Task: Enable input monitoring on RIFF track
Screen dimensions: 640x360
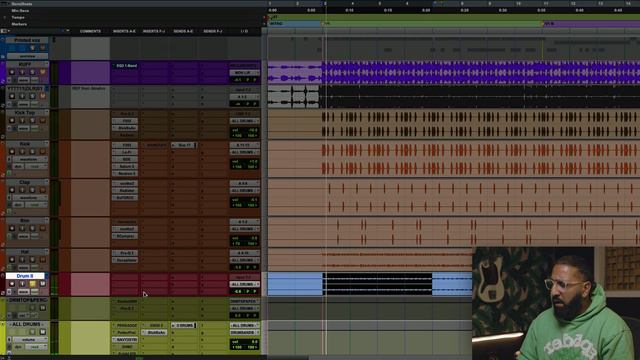Action: 22,72
